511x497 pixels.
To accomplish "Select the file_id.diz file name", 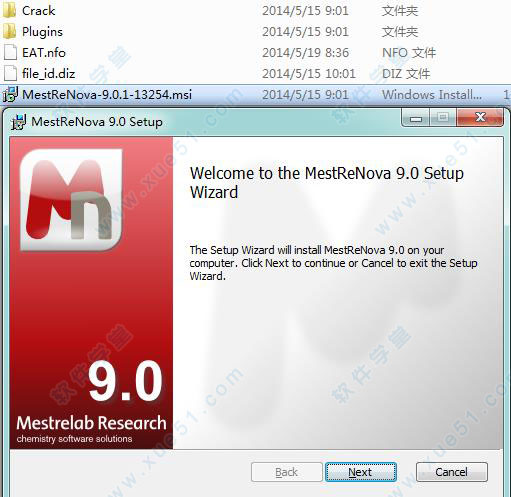I will [49, 74].
